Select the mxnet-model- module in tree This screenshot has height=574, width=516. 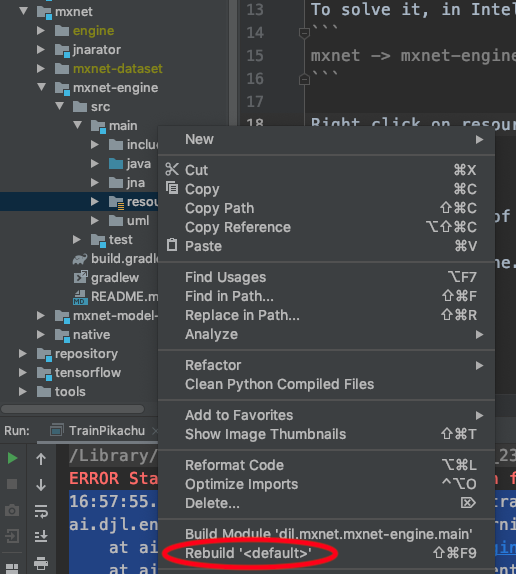115,316
